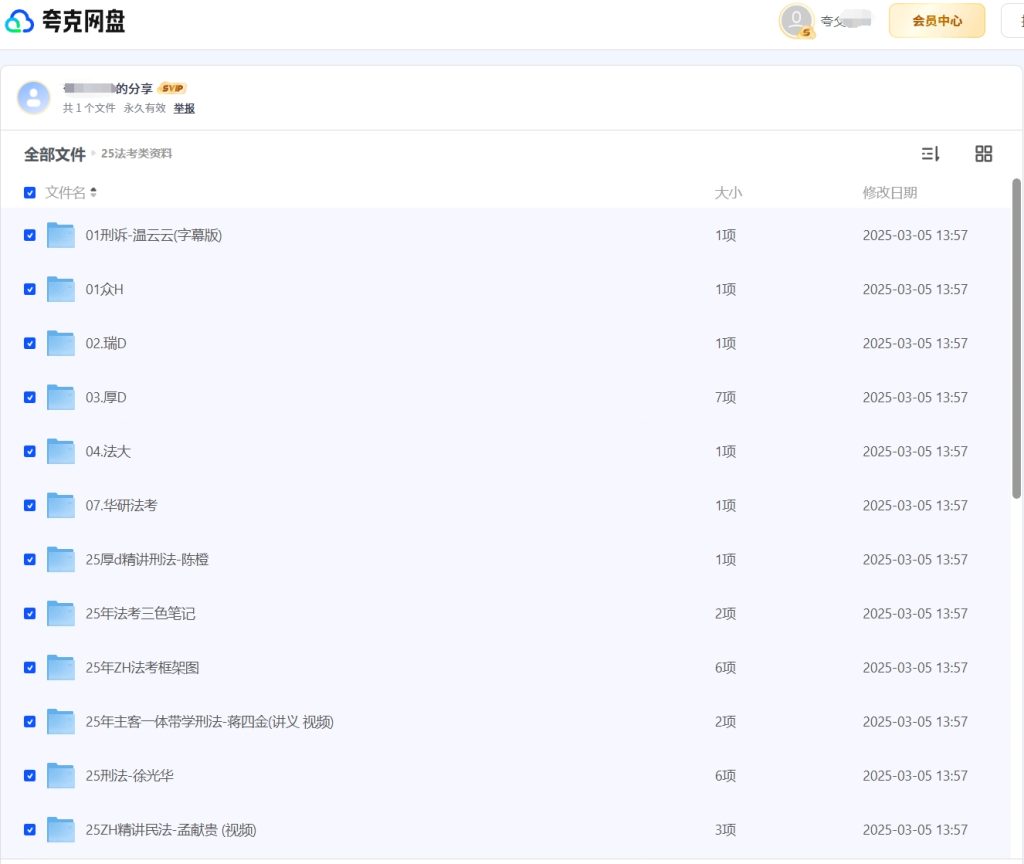1024x864 pixels.
Task: Click the modified date of 01众H
Action: 915,289
